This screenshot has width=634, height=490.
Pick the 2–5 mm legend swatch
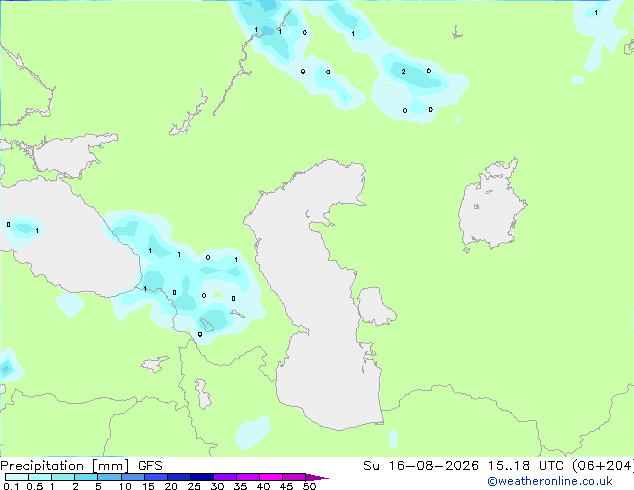86,477
